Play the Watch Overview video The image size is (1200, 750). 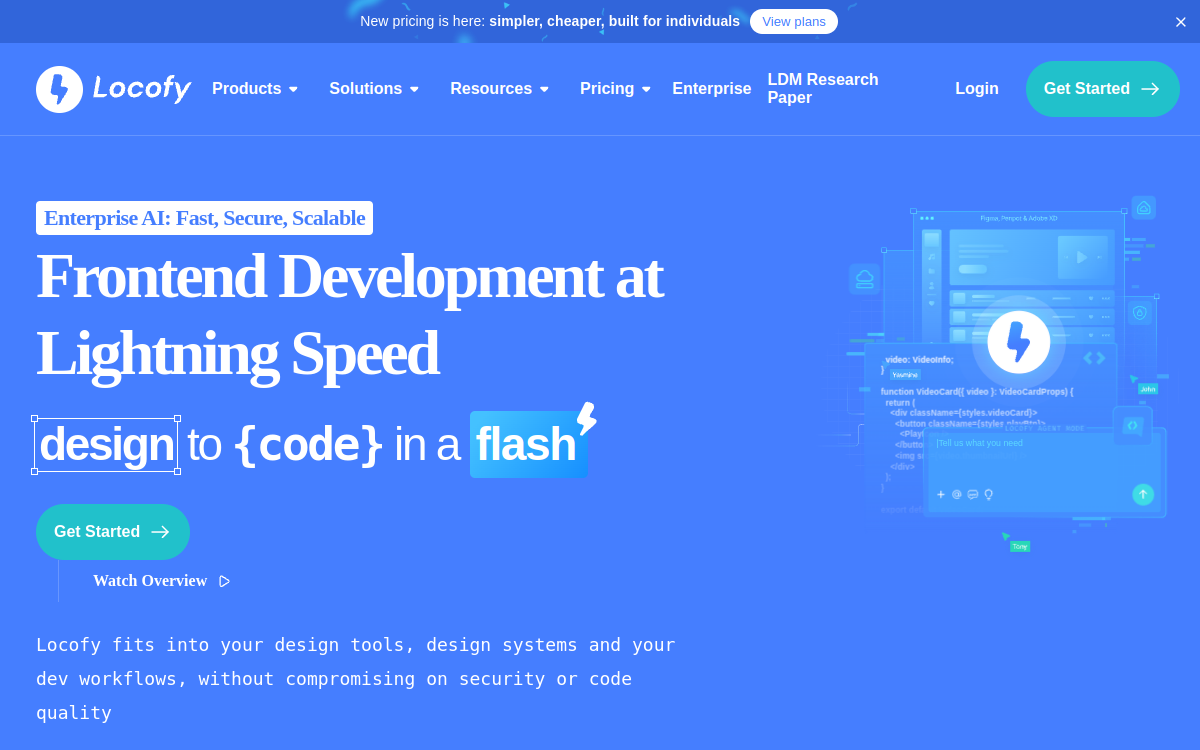click(x=161, y=581)
